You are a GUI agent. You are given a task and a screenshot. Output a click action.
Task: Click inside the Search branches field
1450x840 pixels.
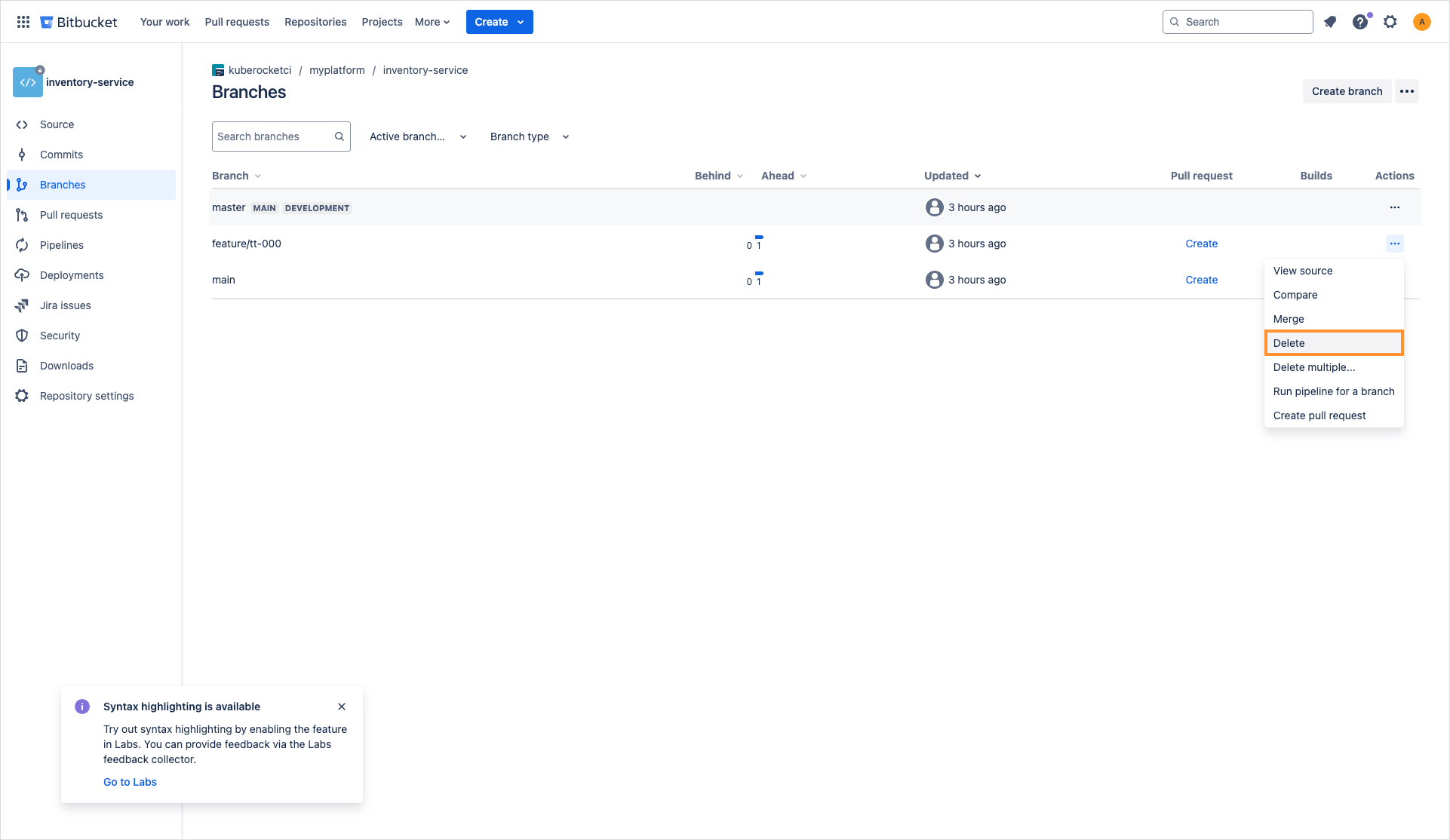pyautogui.click(x=272, y=136)
